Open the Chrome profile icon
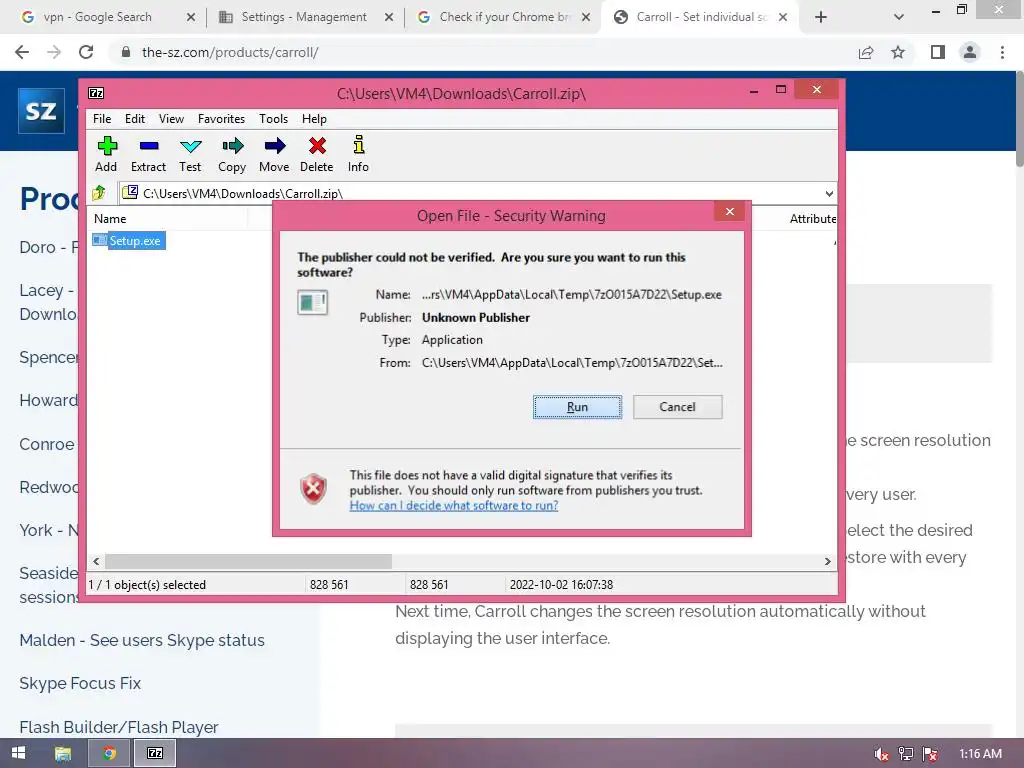 (x=970, y=52)
